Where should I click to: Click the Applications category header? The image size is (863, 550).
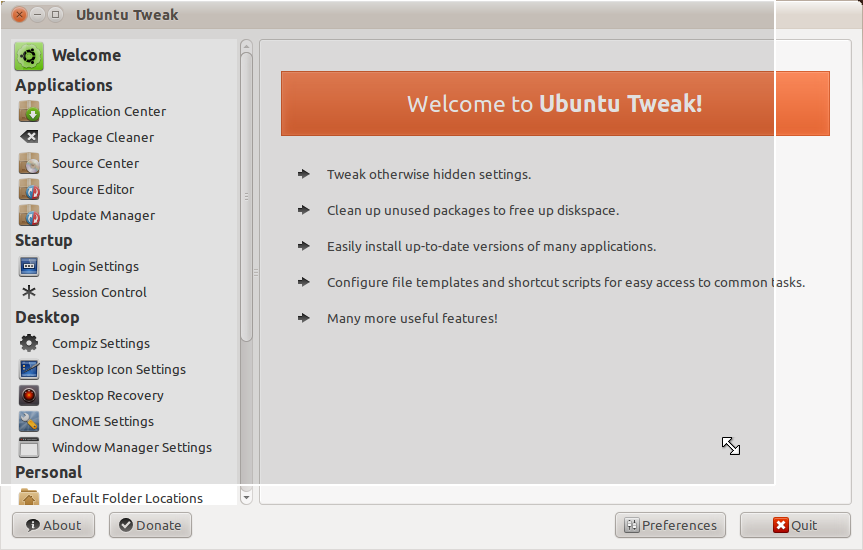tap(64, 85)
